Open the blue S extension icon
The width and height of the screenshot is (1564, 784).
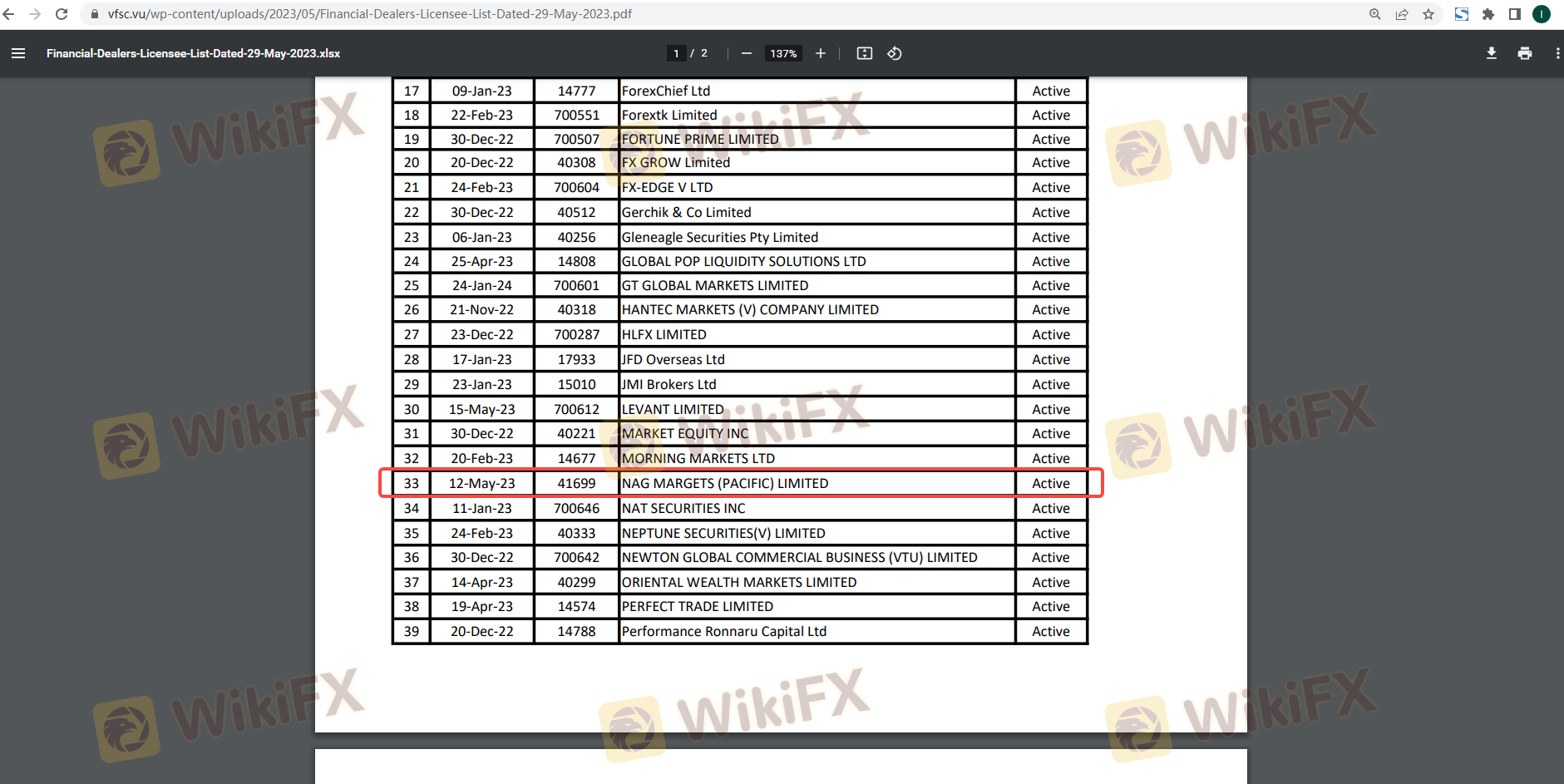coord(1462,14)
